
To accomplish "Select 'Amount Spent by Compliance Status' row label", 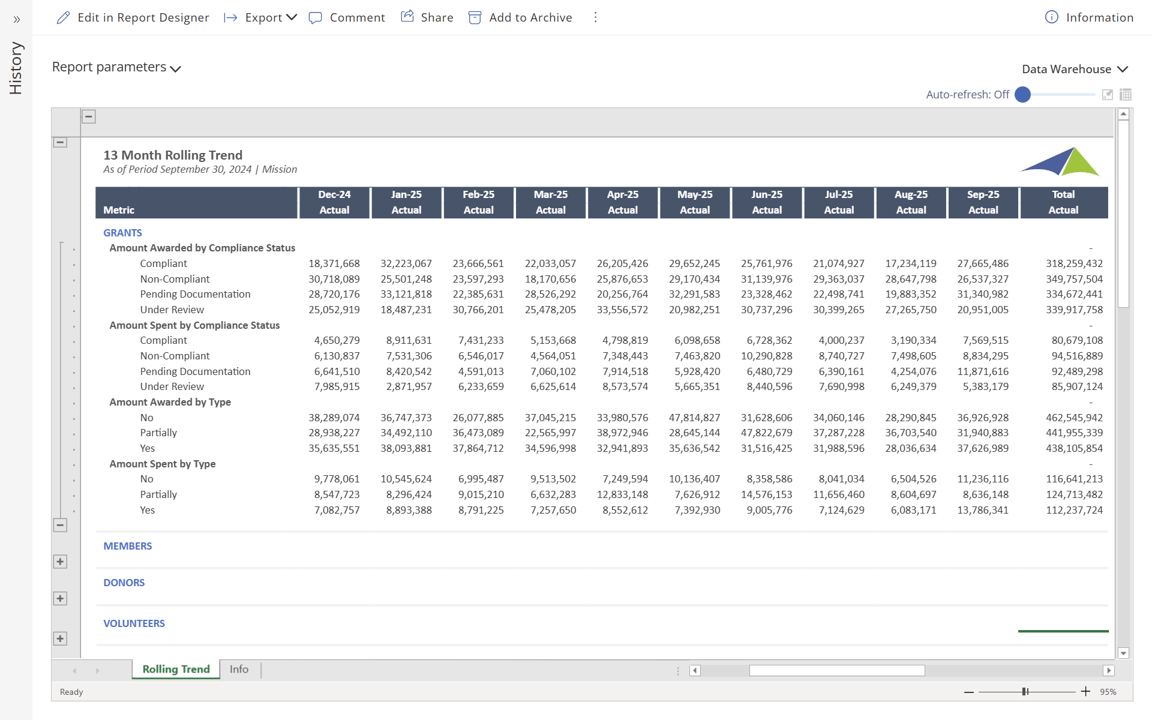I will 195,325.
